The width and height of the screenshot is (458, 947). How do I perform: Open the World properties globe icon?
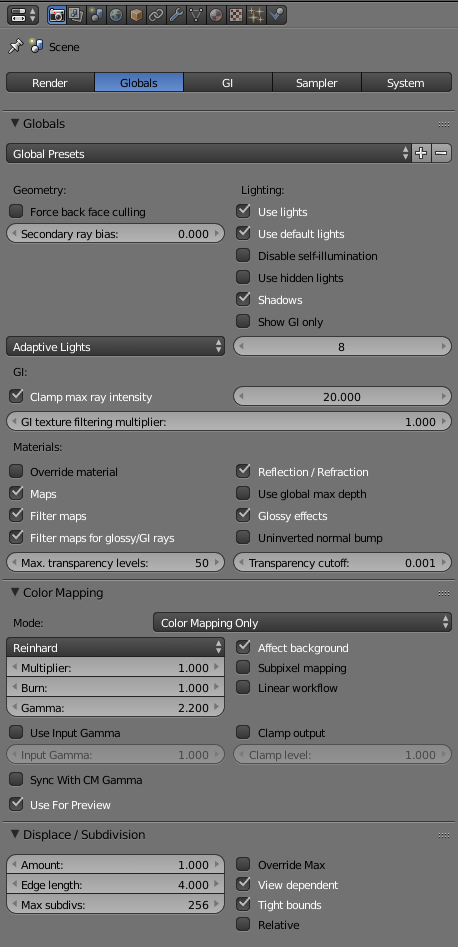(x=117, y=15)
